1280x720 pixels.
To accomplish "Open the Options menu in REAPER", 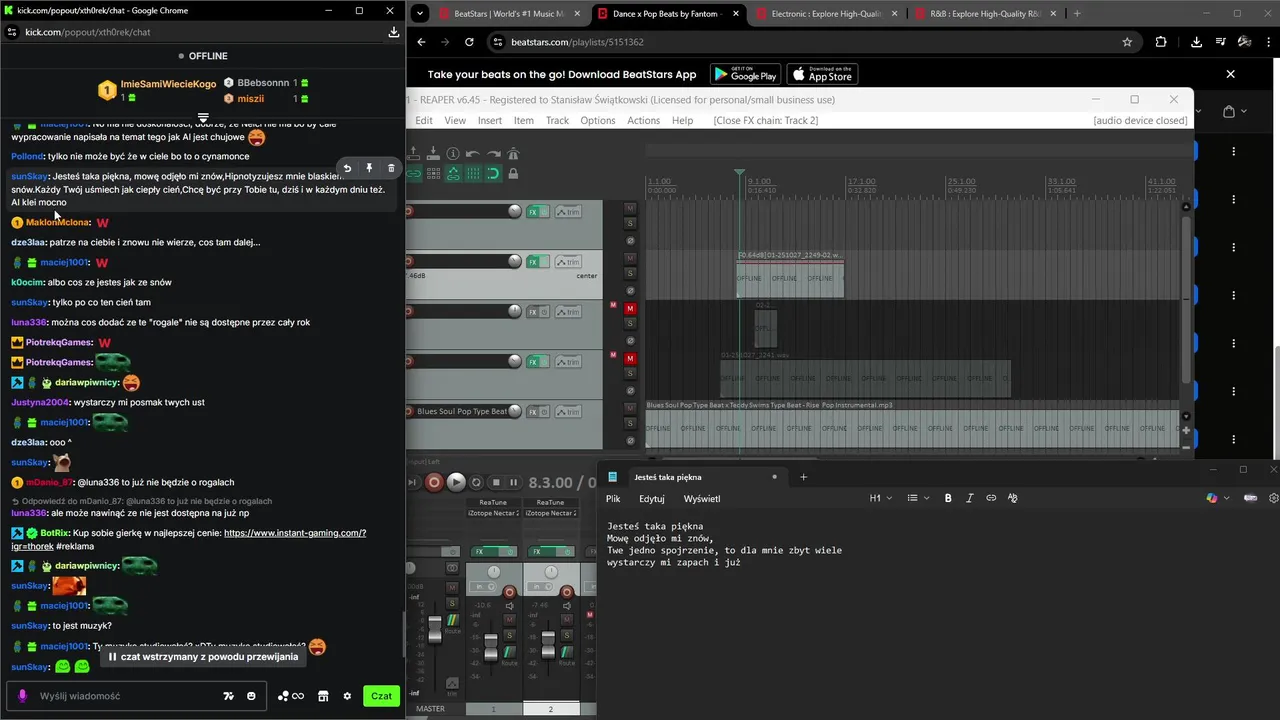I will [x=598, y=120].
